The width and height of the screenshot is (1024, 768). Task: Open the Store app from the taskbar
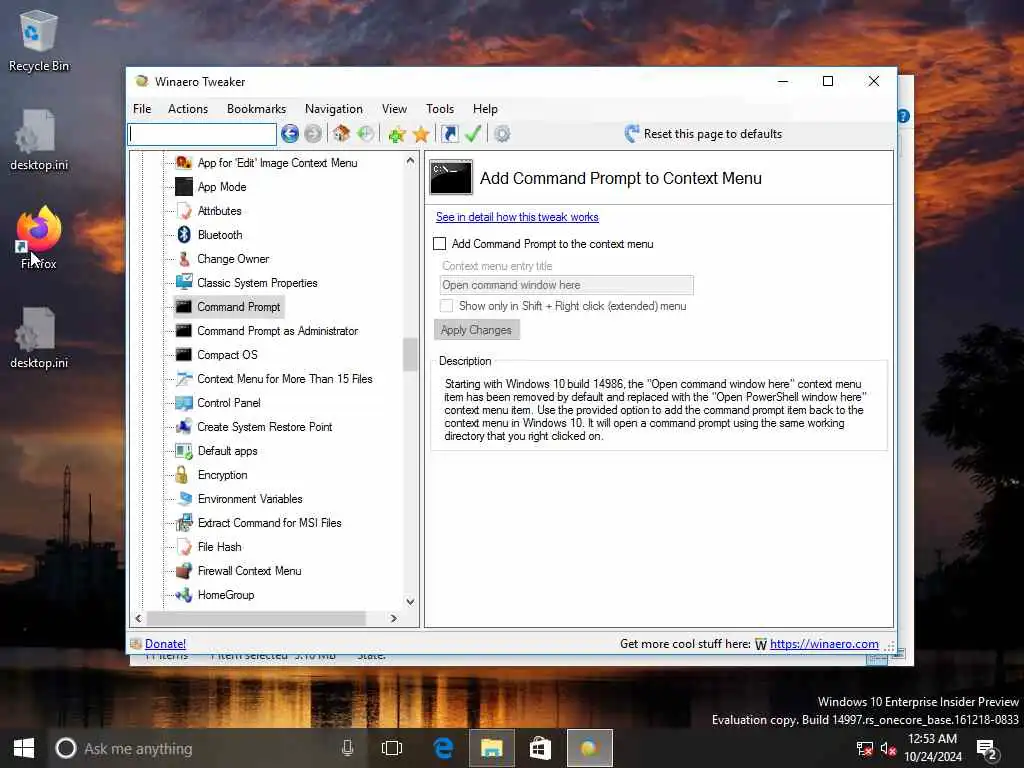click(540, 748)
